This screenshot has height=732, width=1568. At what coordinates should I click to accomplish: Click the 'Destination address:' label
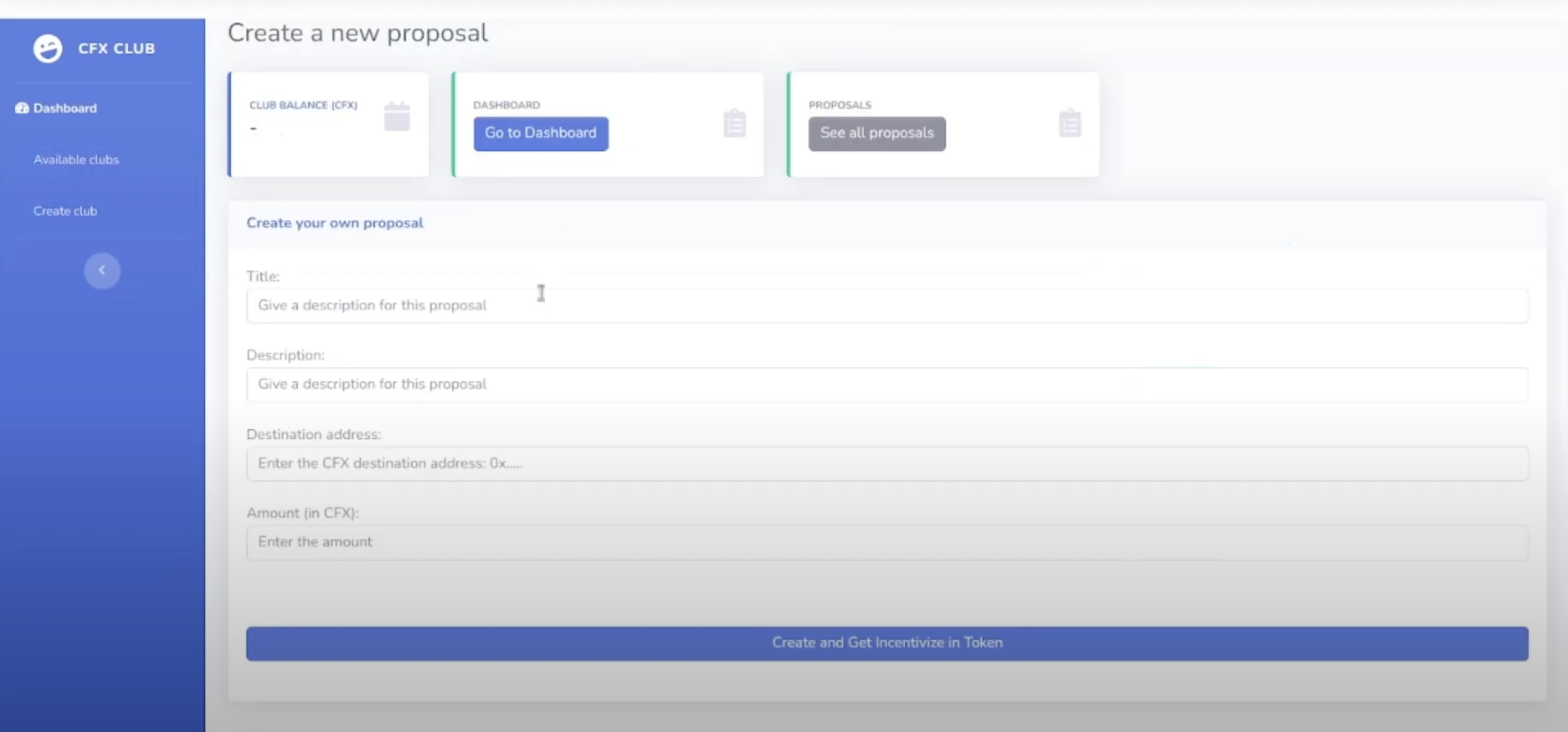[x=313, y=435]
